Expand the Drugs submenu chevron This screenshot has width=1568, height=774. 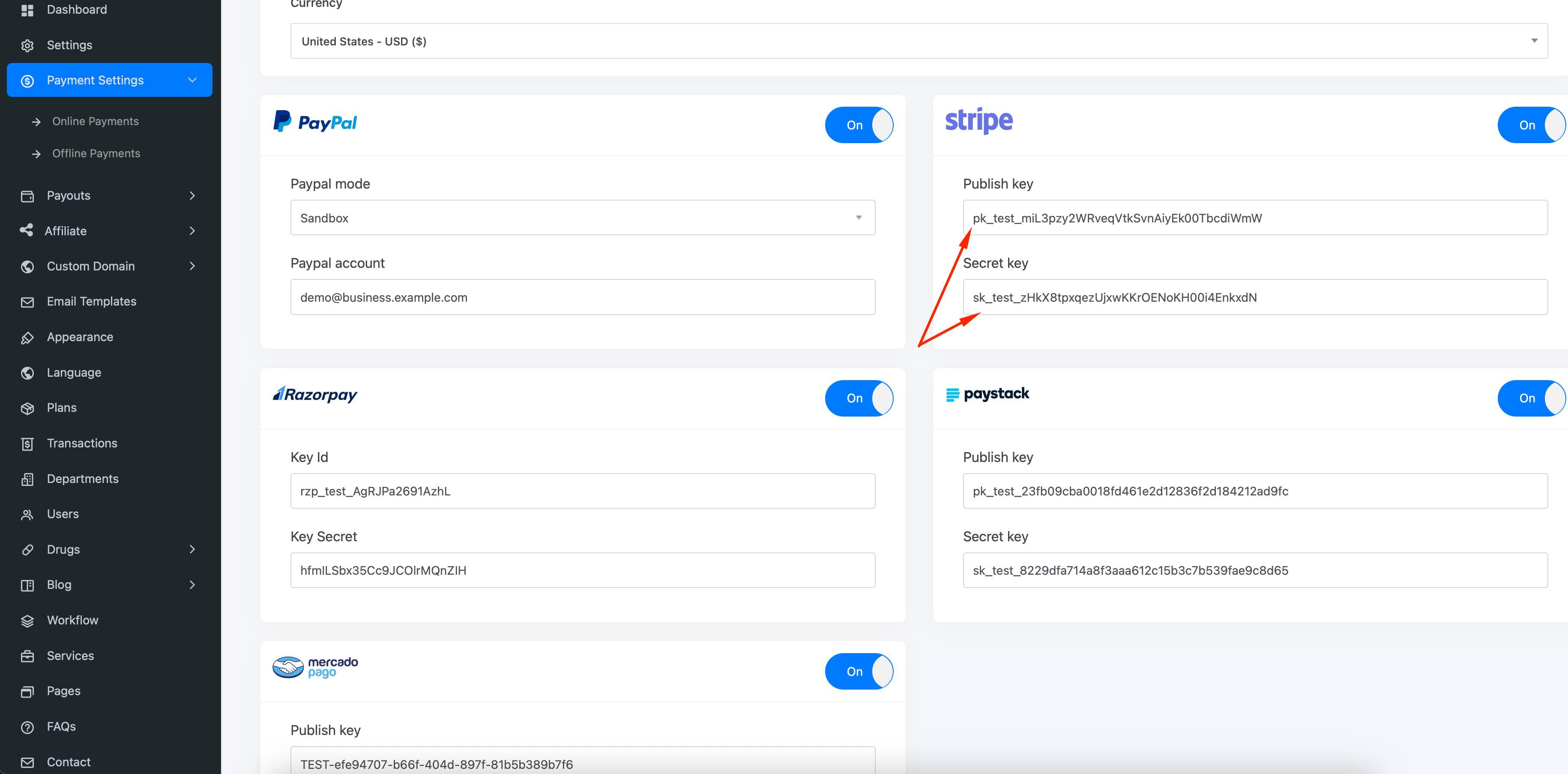coord(192,549)
